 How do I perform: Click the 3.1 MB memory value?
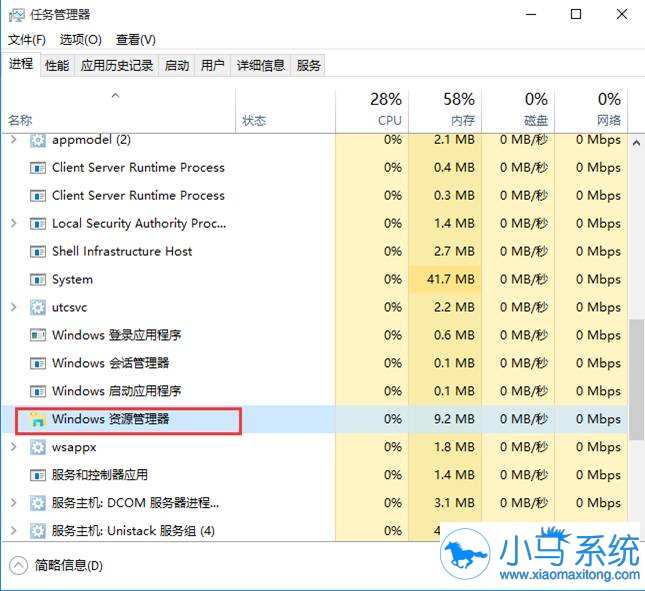click(454, 503)
